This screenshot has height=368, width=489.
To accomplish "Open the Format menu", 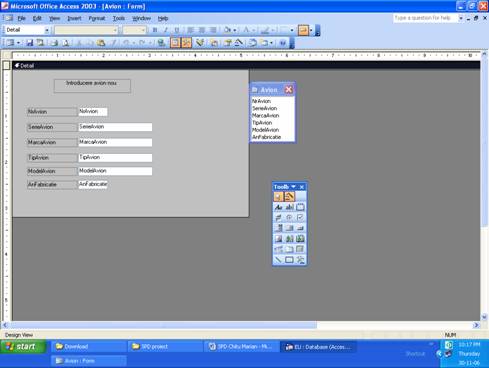I will click(97, 18).
